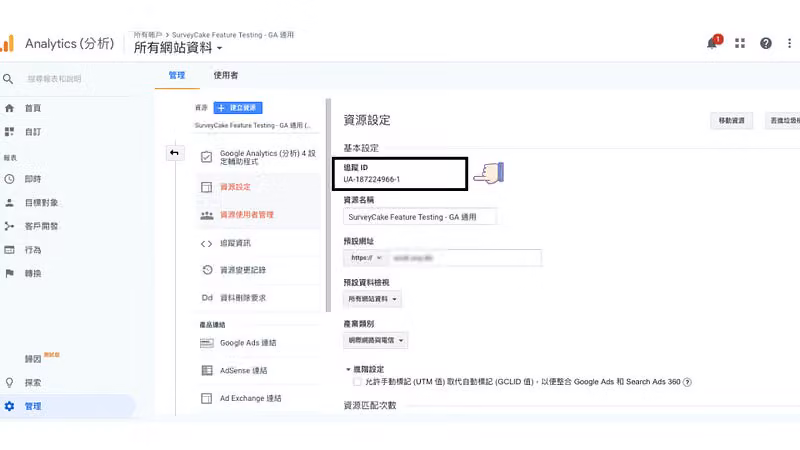Click the Ad Exchange linking icon
Image resolution: width=800 pixels, height=450 pixels.
pos(206,398)
